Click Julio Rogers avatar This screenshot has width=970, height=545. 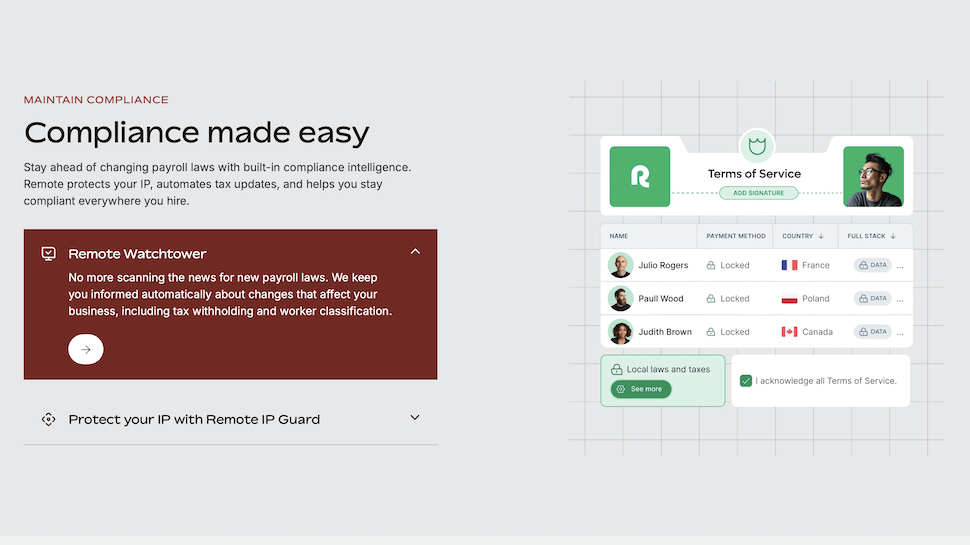point(620,265)
